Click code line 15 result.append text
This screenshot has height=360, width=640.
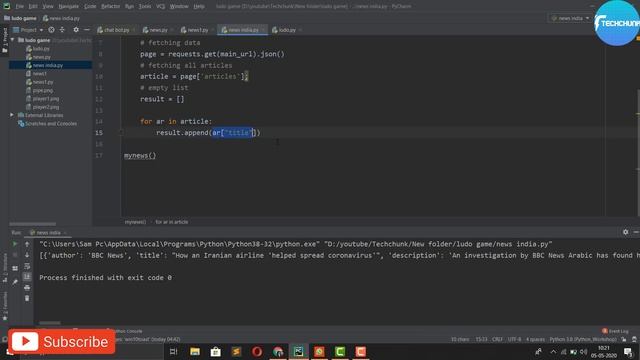[x=208, y=133]
